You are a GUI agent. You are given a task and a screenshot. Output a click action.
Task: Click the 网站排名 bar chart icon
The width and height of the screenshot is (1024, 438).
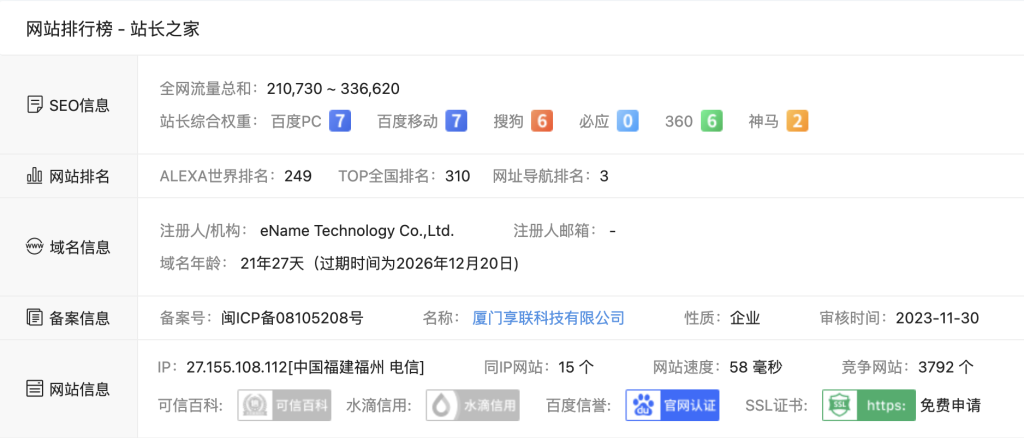35,176
